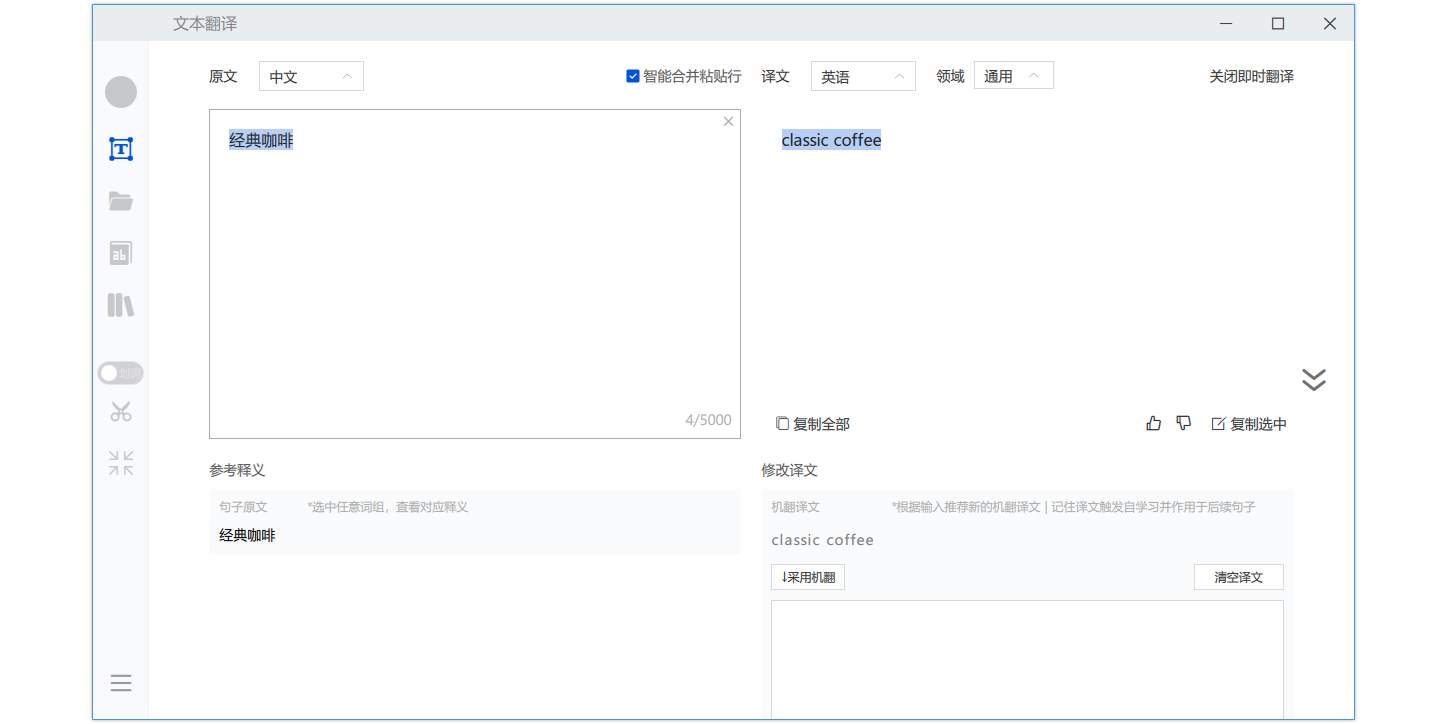1448x724 pixels.
Task: Click the scissors screenshot translation icon
Action: click(121, 411)
